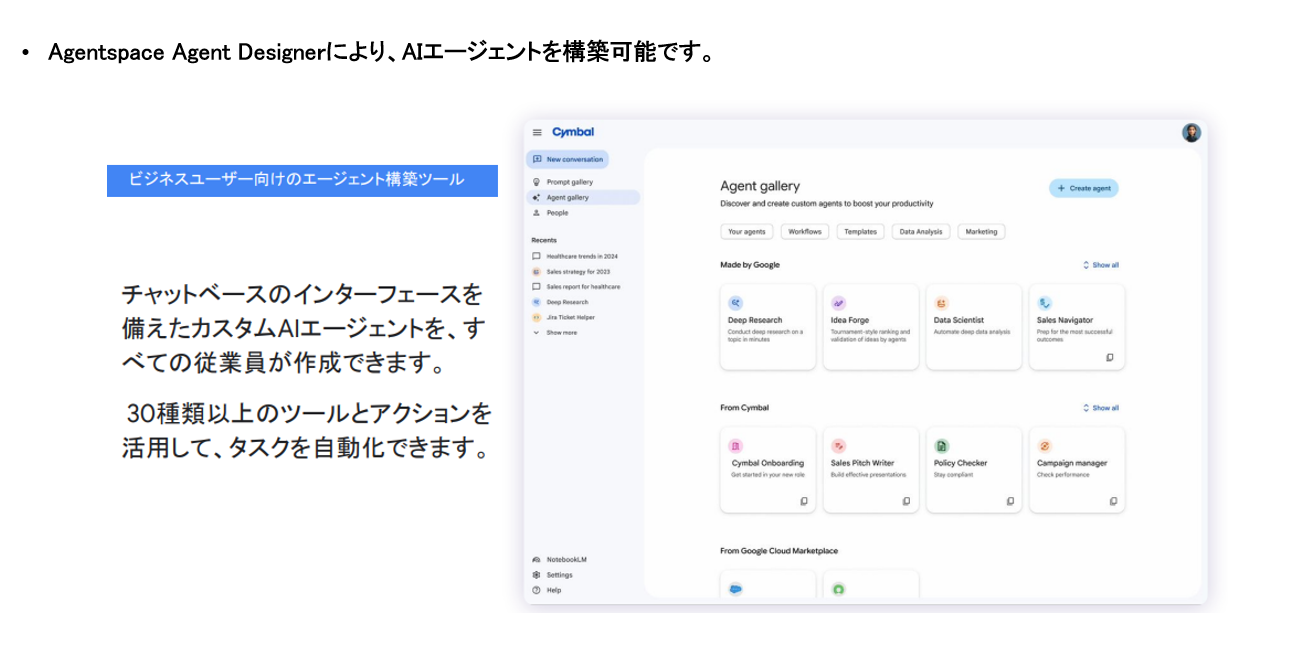Image resolution: width=1300 pixels, height=648 pixels.
Task: Open recent item Sales strategy for 2023
Action: [571, 271]
